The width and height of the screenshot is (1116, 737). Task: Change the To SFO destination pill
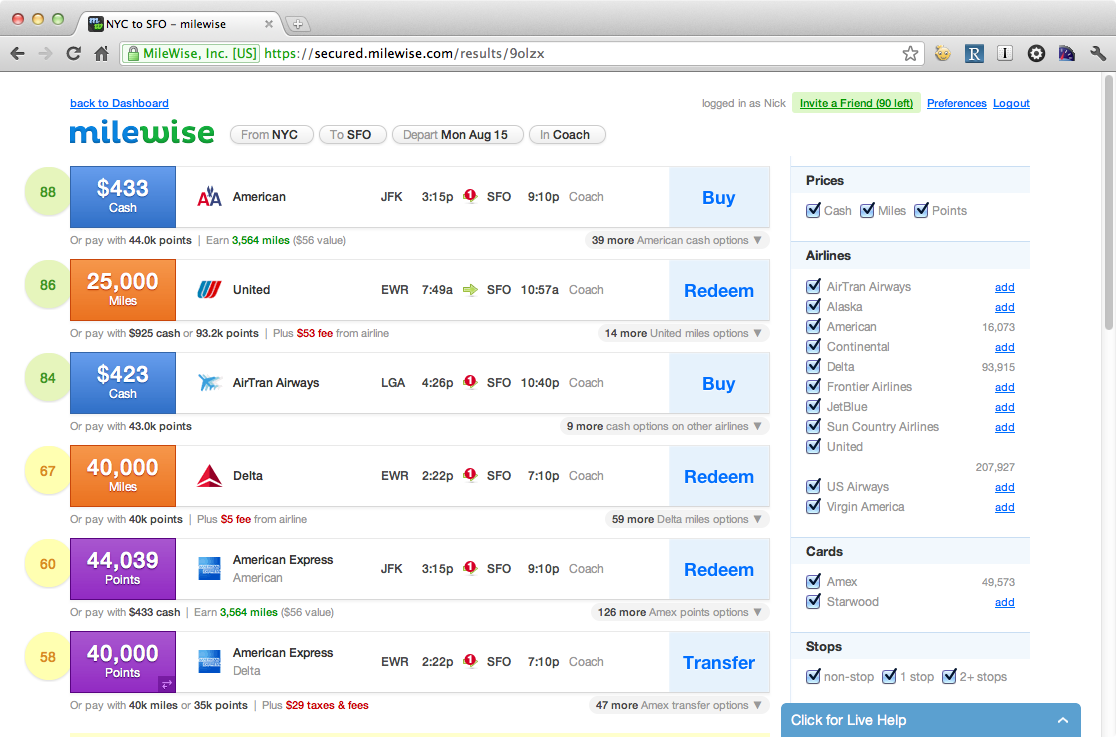point(352,135)
